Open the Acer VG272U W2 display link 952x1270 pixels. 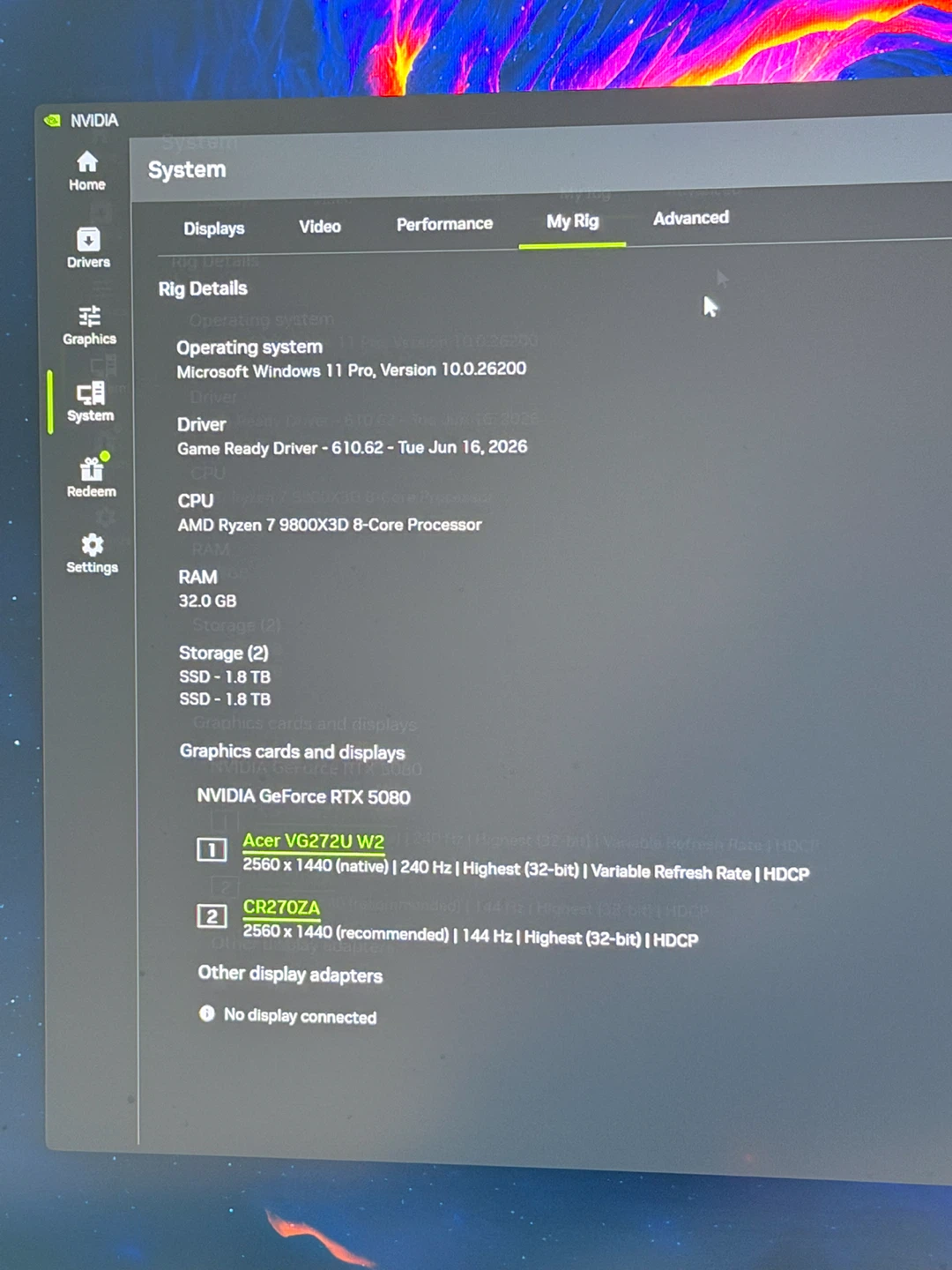[314, 841]
